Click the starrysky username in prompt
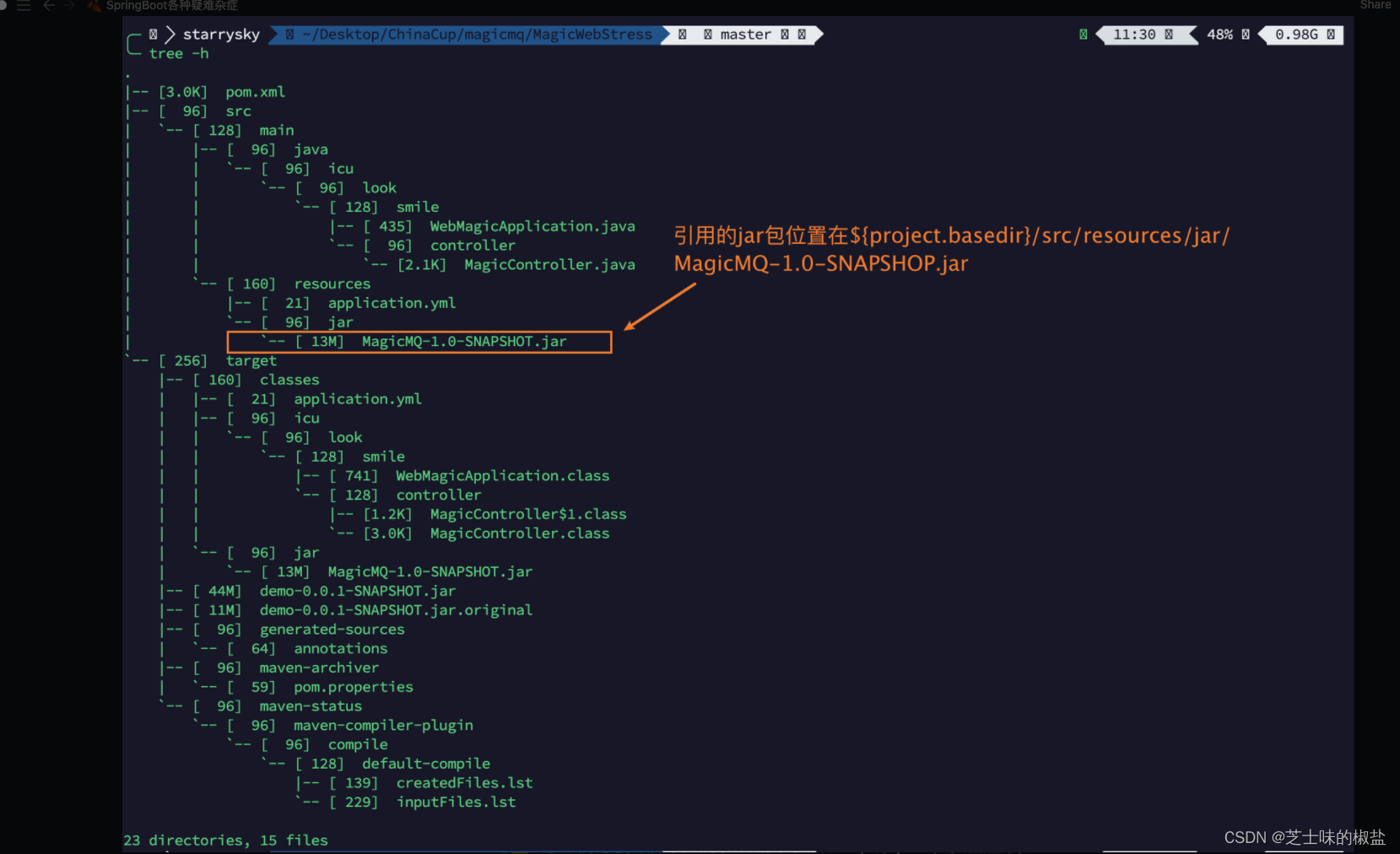This screenshot has height=854, width=1400. (221, 35)
